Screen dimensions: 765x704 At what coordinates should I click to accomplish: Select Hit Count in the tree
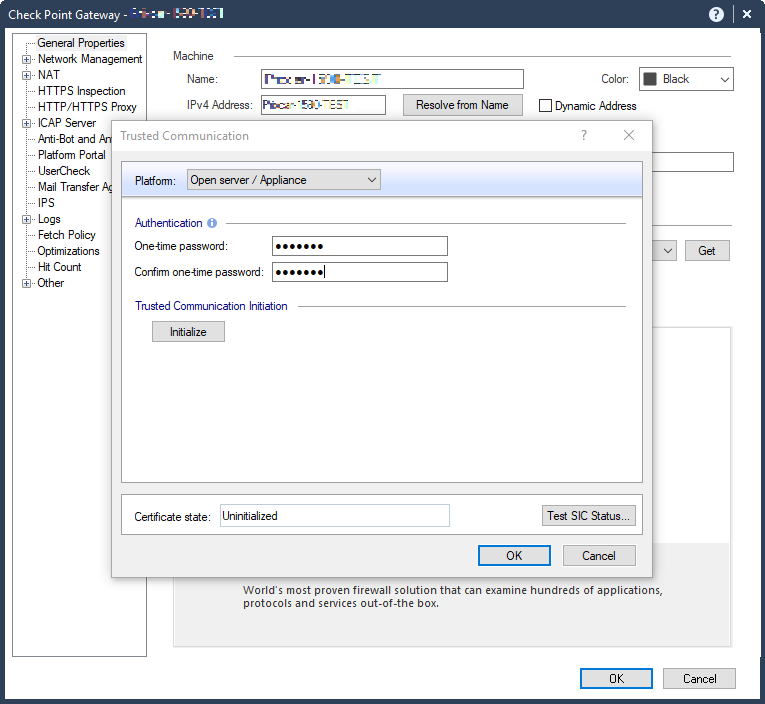click(x=59, y=267)
